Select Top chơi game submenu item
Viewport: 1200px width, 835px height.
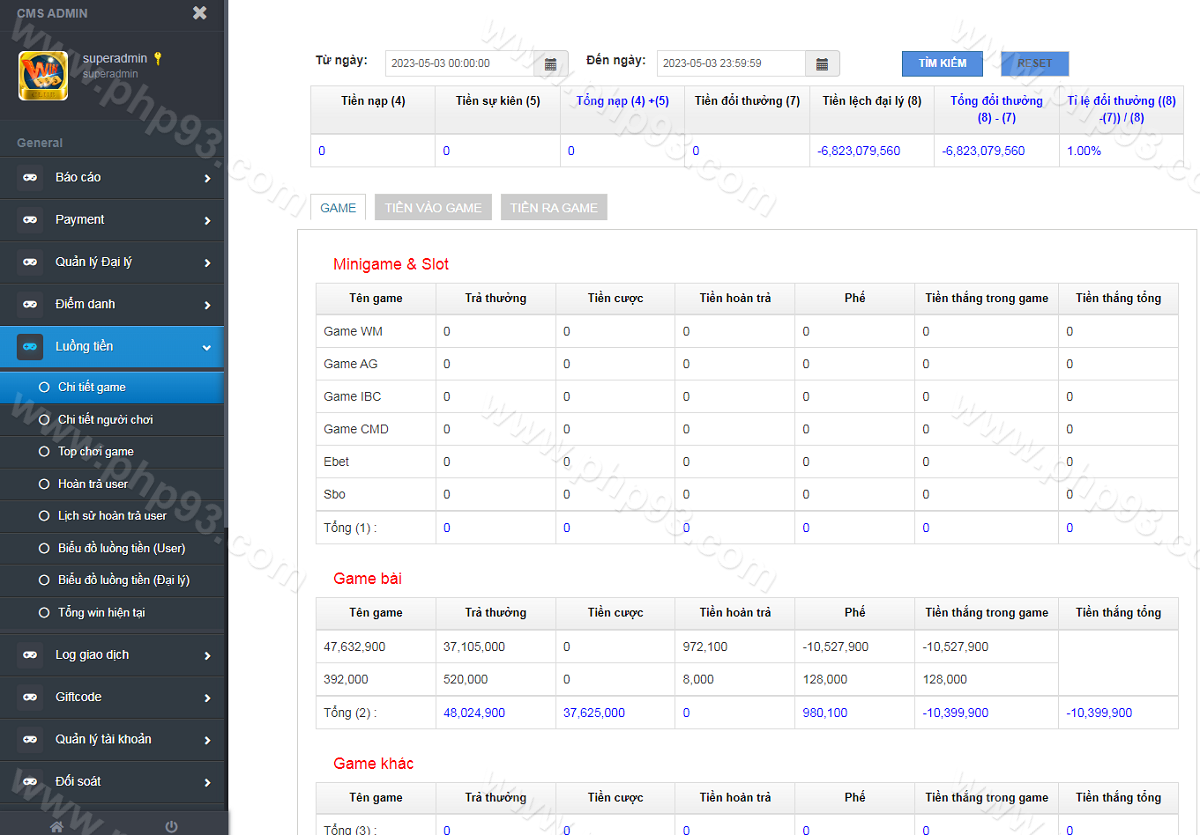pyautogui.click(x=95, y=452)
